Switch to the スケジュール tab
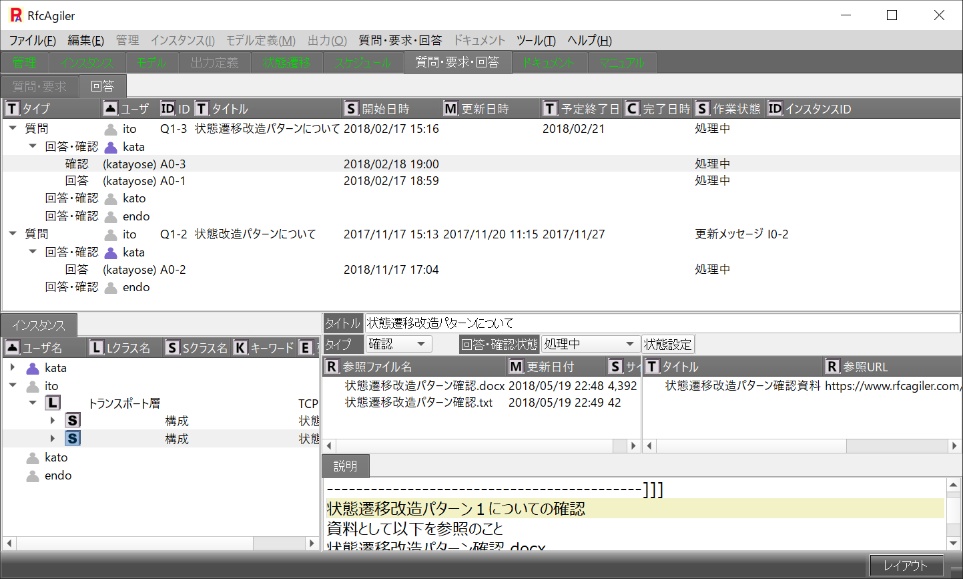Viewport: 963px width, 579px height. coord(363,63)
